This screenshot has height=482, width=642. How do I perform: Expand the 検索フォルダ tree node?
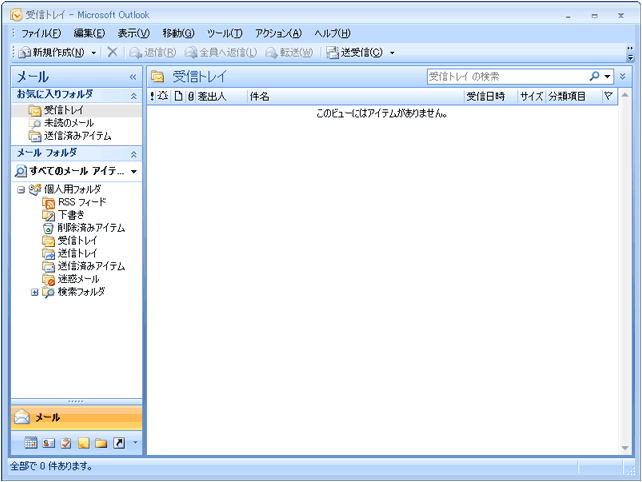[34, 292]
